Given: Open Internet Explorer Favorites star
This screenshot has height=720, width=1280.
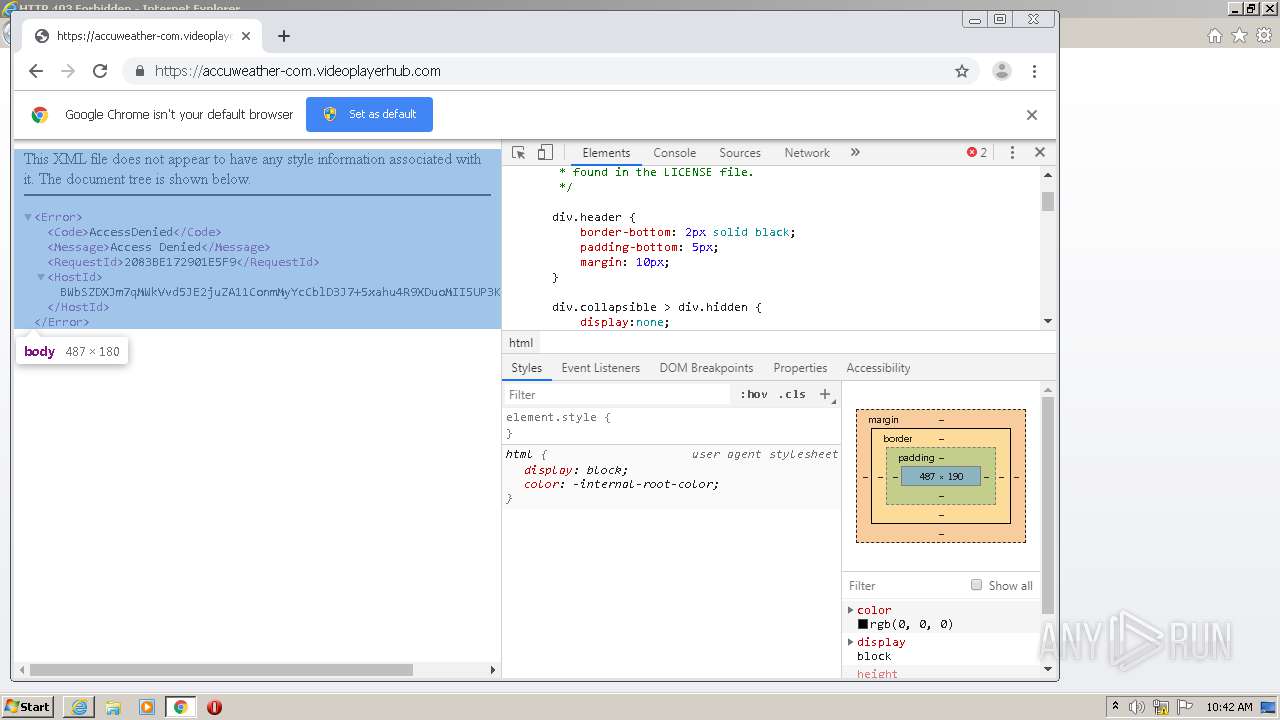Looking at the screenshot, I should (x=1239, y=36).
